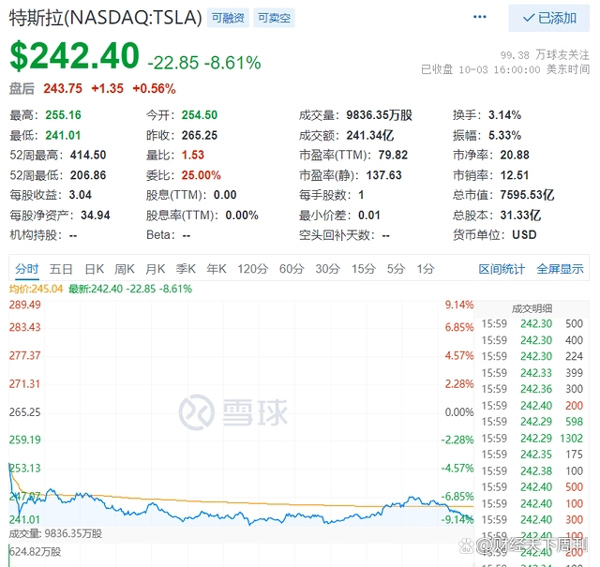Viewport: 600px width, 567px height.
Task: Click the intraday price line chart
Action: click(241, 413)
